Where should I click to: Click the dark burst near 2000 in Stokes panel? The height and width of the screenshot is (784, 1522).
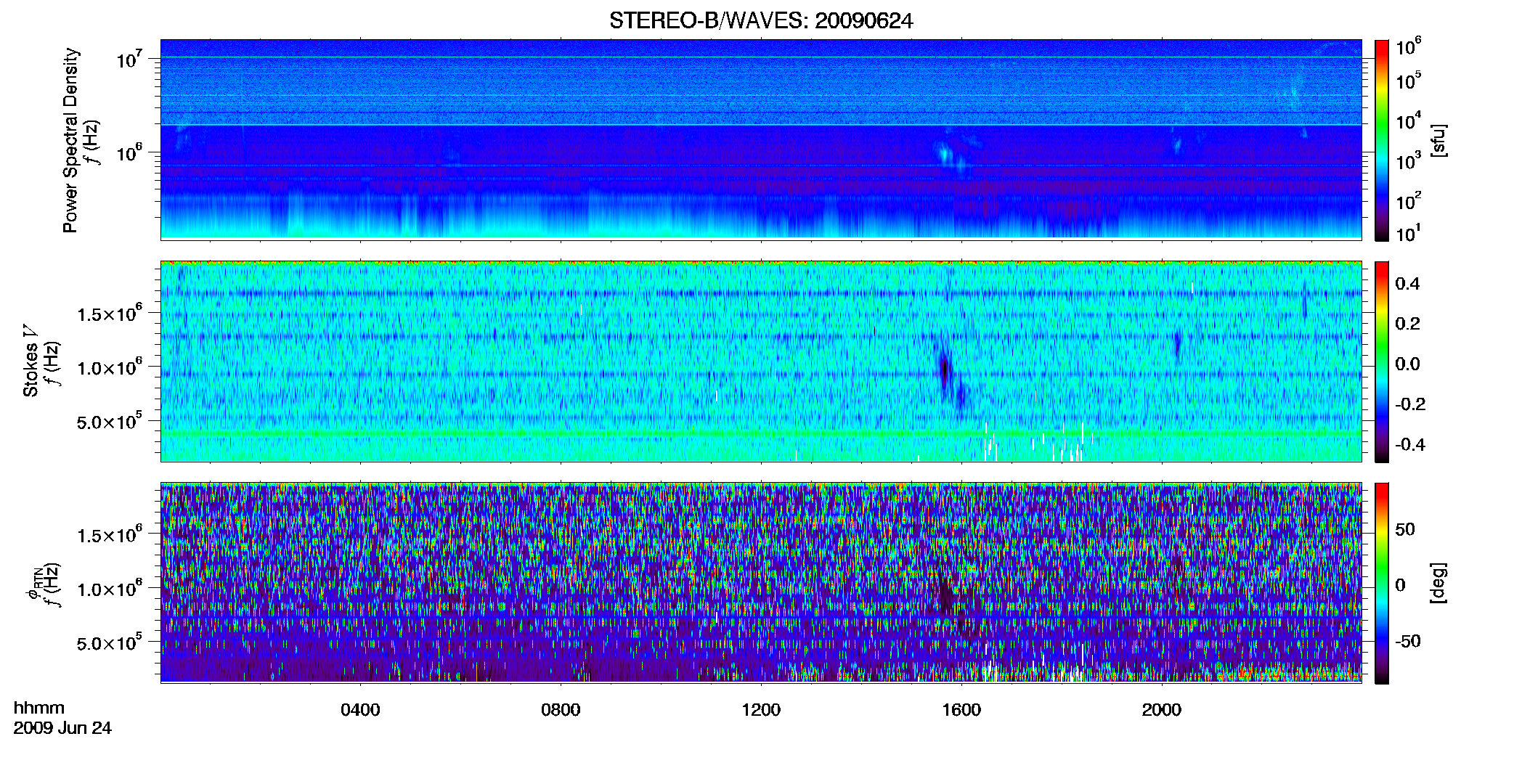(1177, 343)
